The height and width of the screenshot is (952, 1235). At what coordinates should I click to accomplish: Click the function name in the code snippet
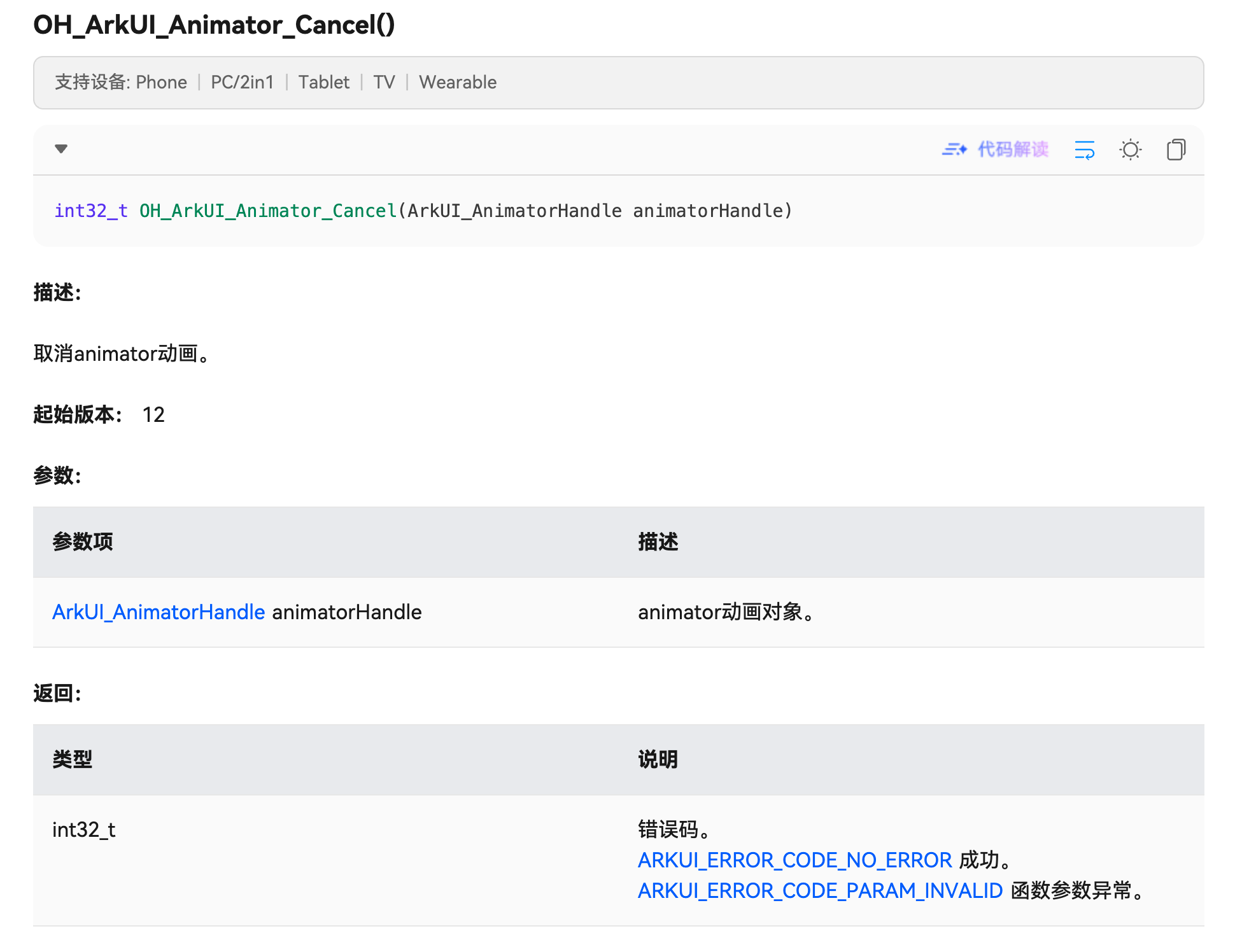pos(267,211)
